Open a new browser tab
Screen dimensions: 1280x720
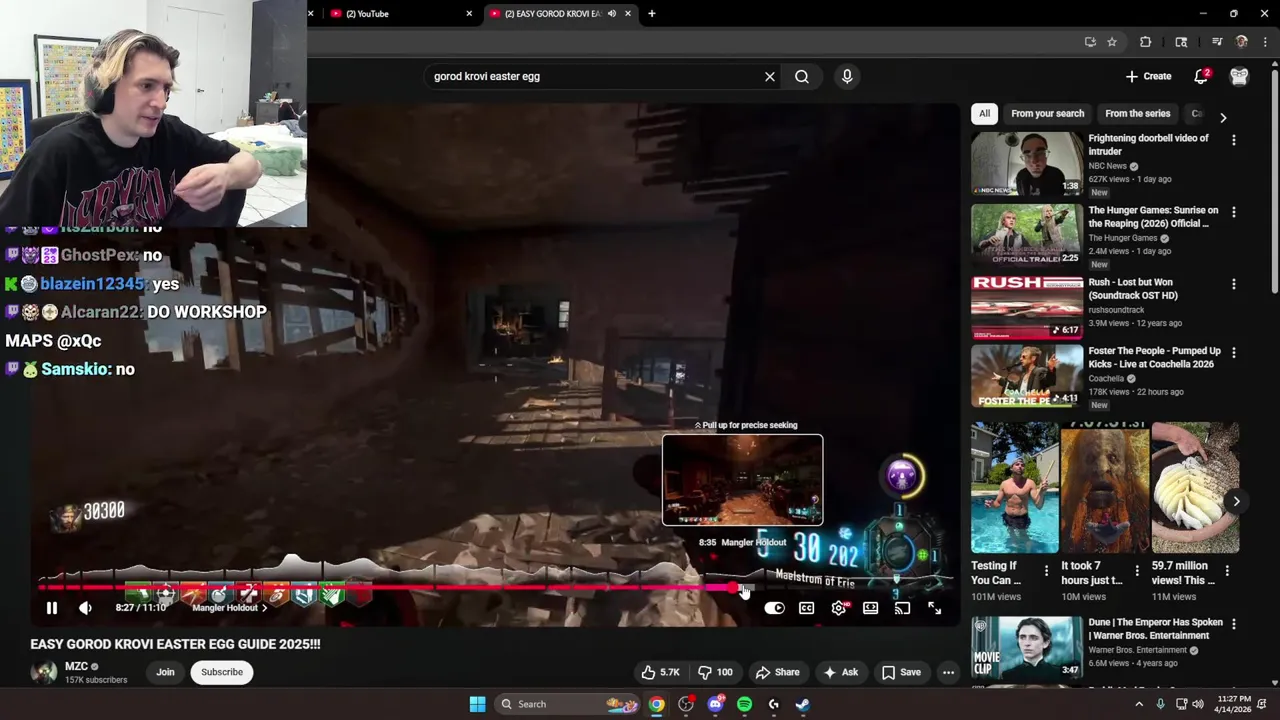(x=651, y=13)
